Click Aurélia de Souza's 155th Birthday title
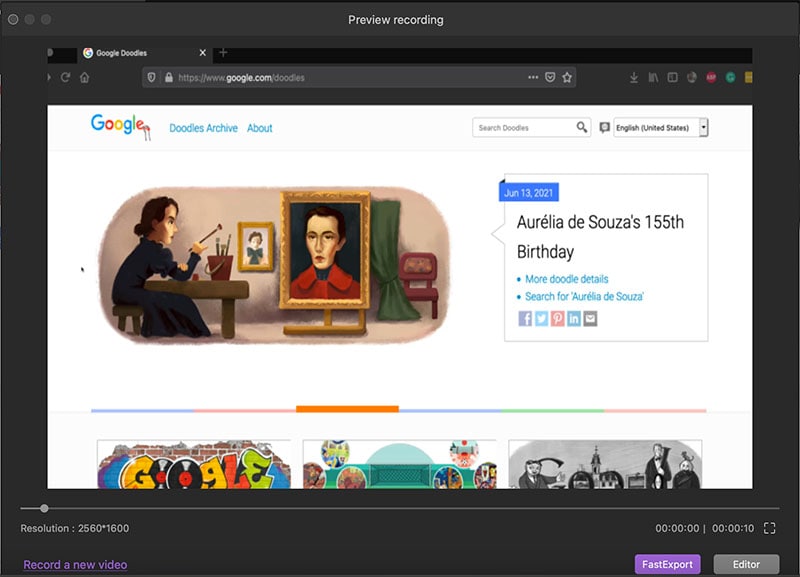 click(601, 237)
